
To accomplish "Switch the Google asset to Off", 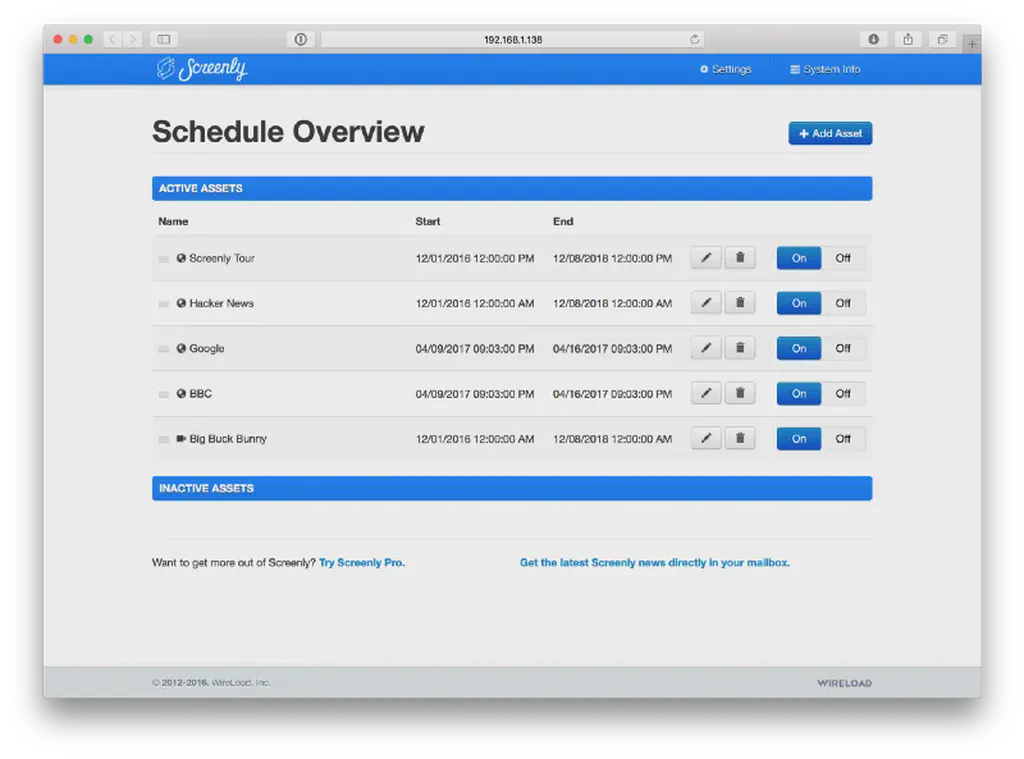I will [843, 347].
